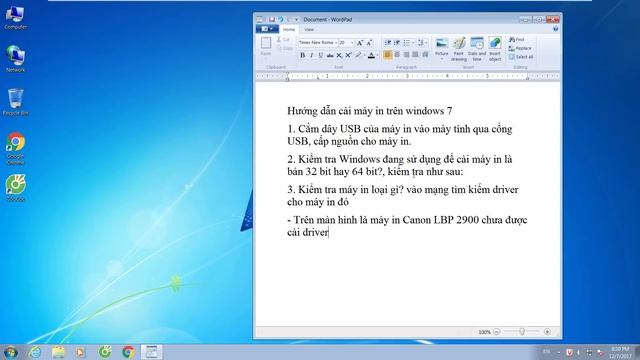This screenshot has height=360, width=640.
Task: Toggle Subscript formatting
Action: [339, 55]
